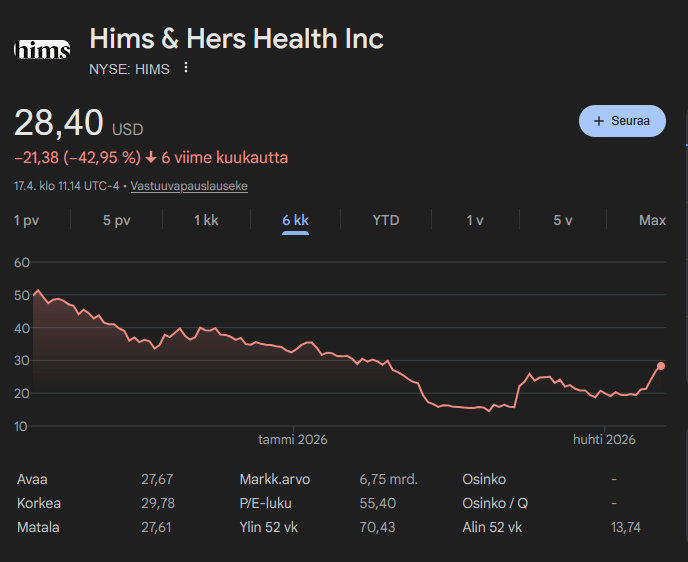Image resolution: width=688 pixels, height=562 pixels.
Task: Click the P/E-luku value 55,40
Action: point(378,503)
